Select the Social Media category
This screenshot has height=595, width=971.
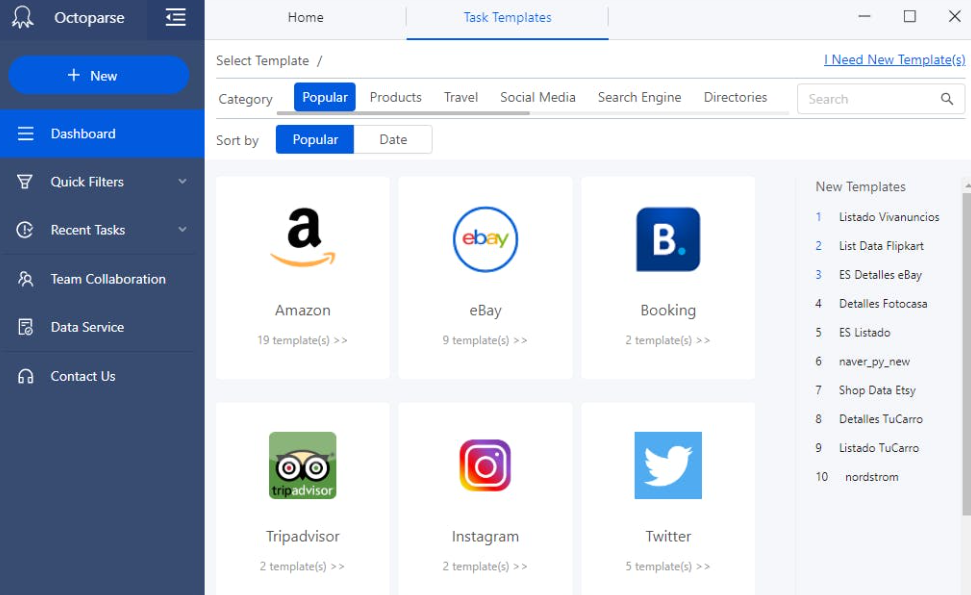[538, 97]
